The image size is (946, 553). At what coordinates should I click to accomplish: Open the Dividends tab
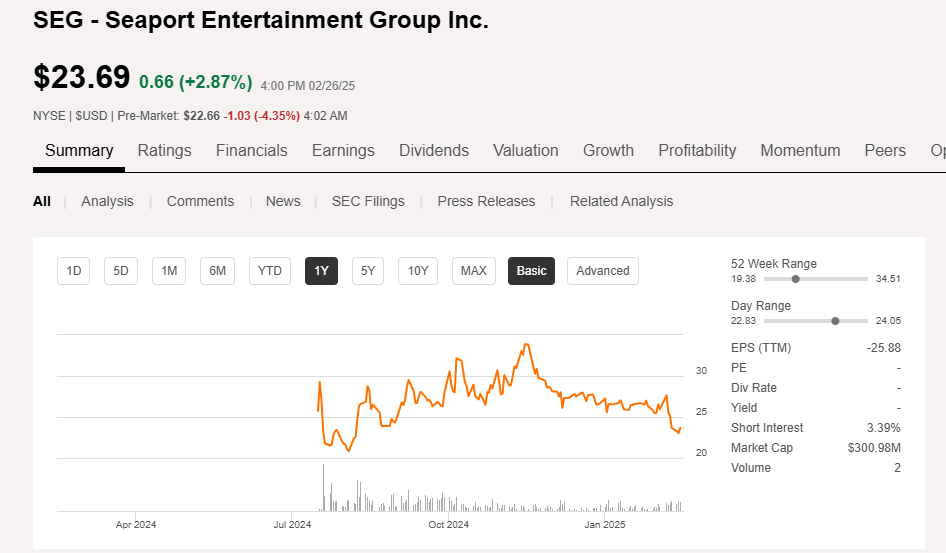pos(434,151)
